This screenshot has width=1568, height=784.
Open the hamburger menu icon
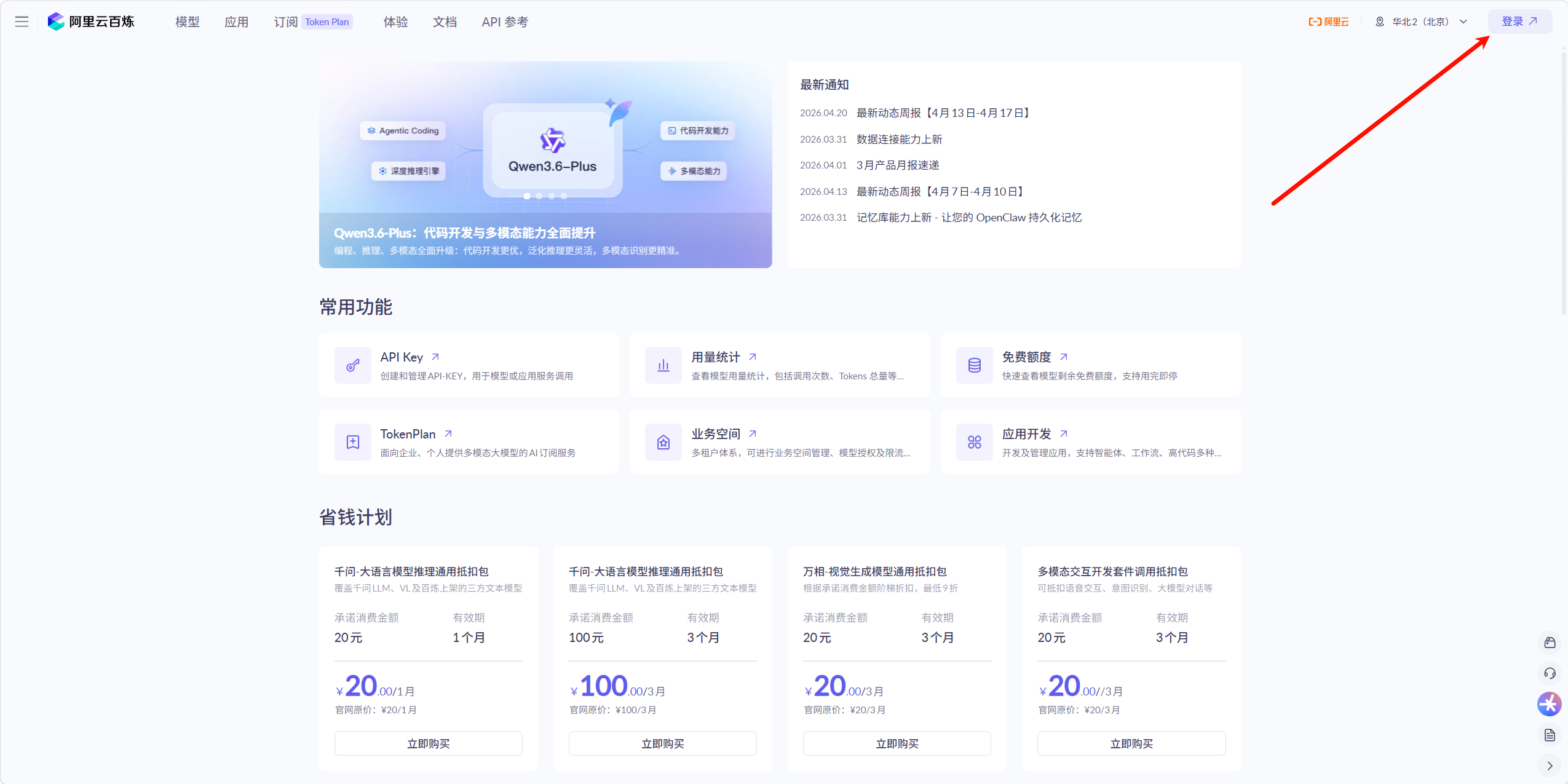point(22,22)
